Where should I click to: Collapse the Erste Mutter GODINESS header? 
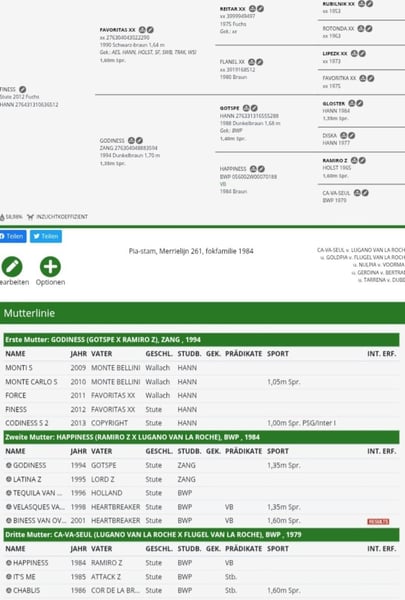[201, 339]
